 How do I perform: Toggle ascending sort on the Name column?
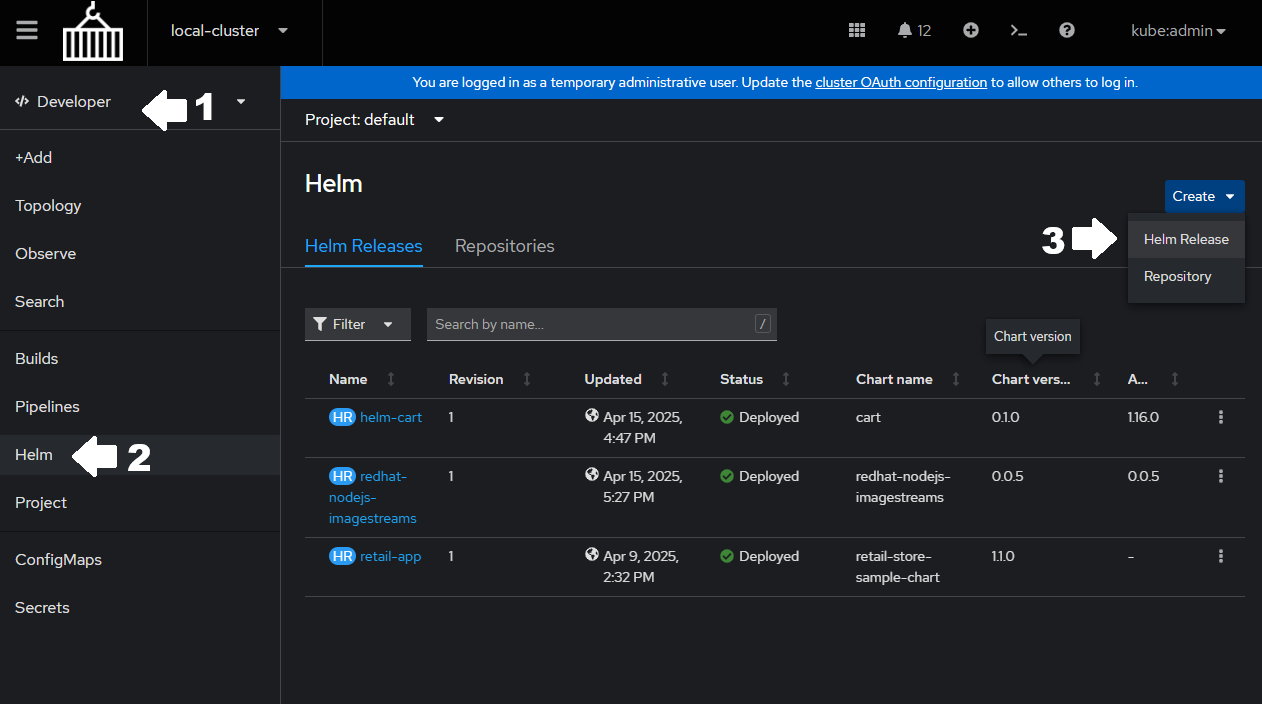click(x=389, y=379)
